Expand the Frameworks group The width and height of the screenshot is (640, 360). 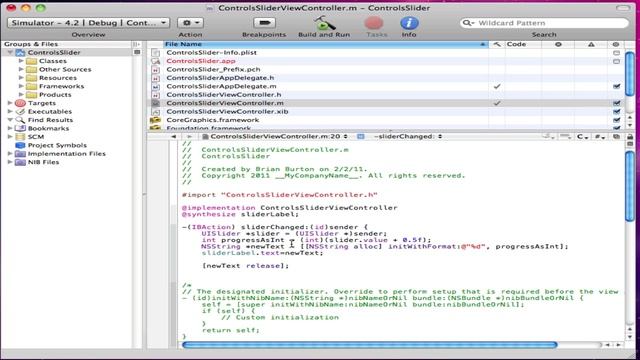click(21, 86)
